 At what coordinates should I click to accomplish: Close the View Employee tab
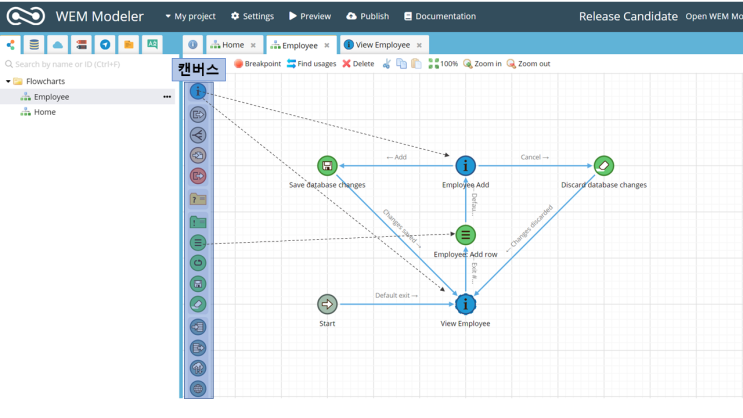[419, 45]
